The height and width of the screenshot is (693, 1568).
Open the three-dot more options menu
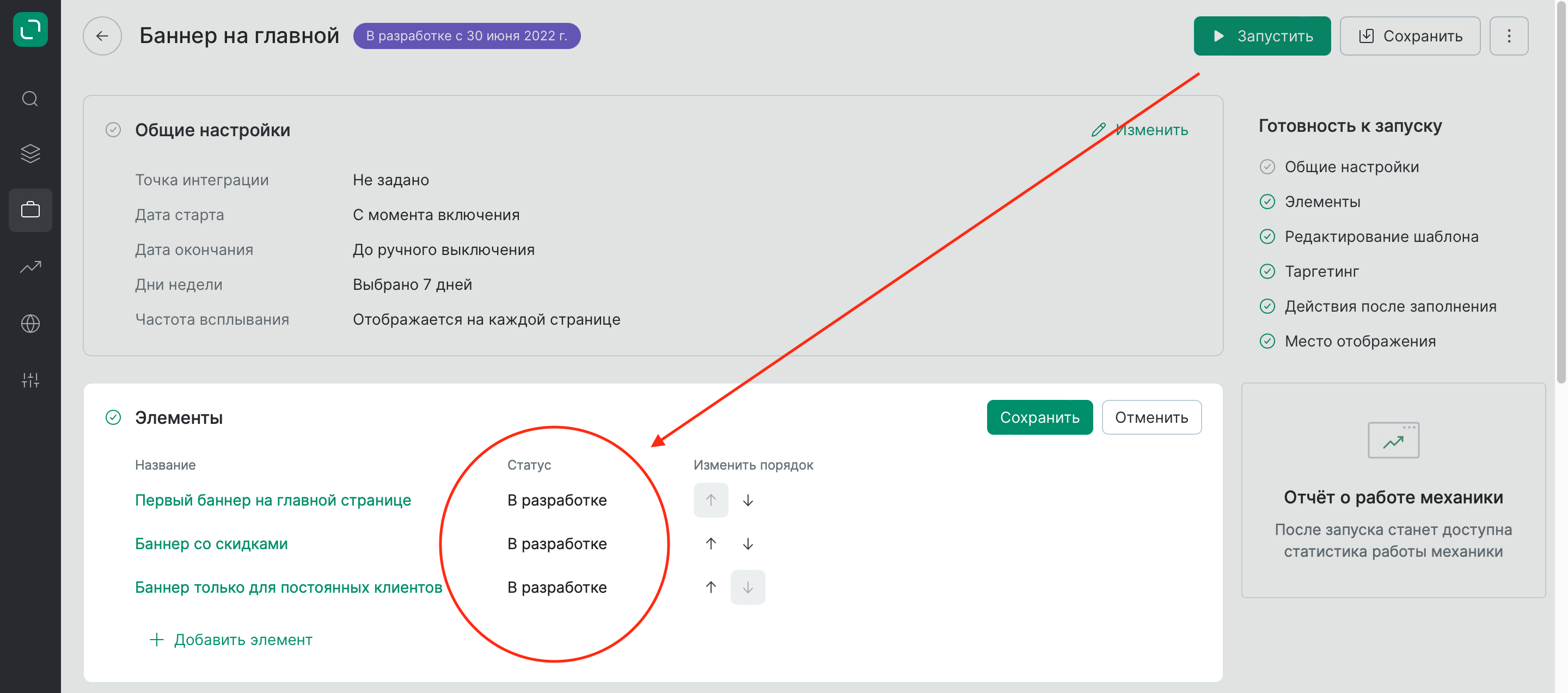(x=1509, y=36)
